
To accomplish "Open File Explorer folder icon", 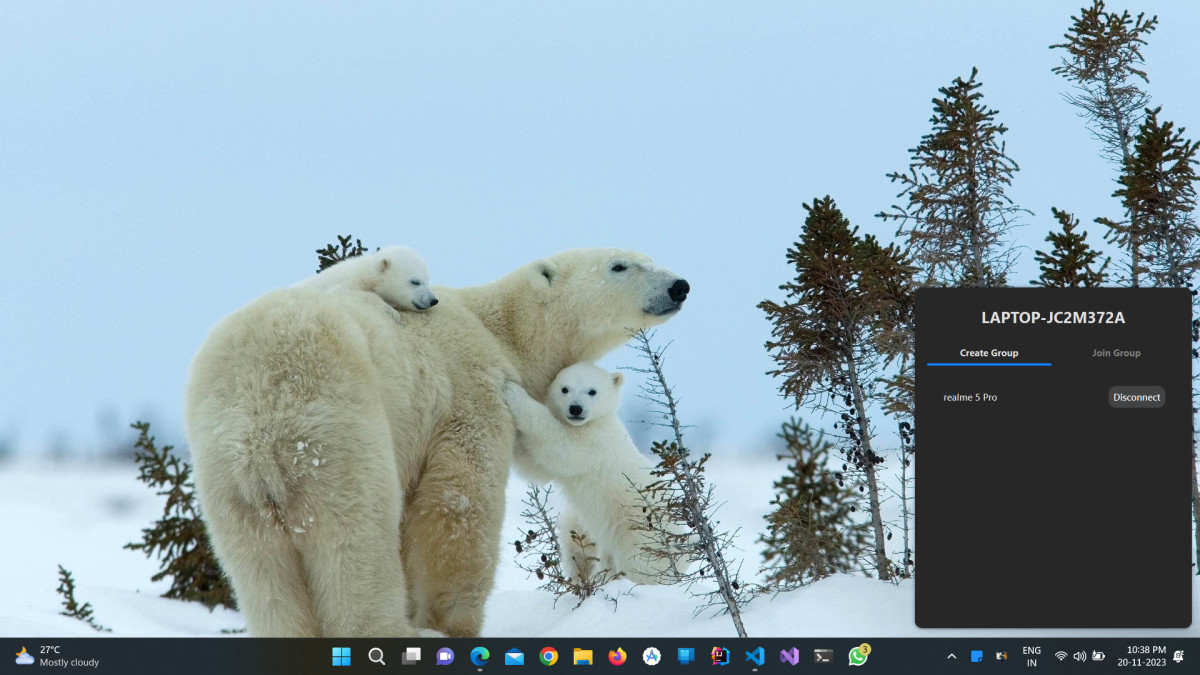I will coord(583,656).
